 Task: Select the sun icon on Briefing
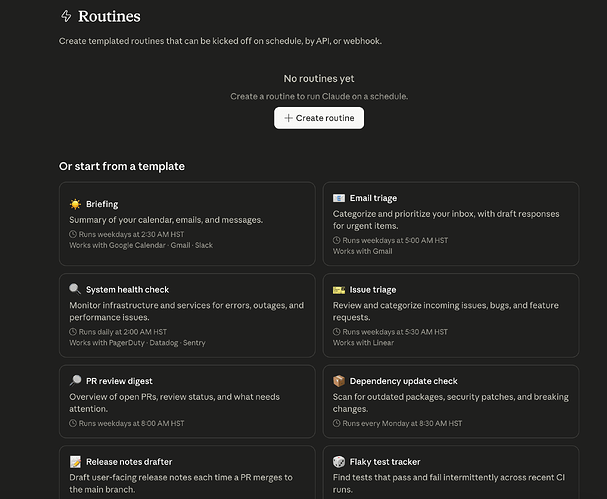click(75, 204)
